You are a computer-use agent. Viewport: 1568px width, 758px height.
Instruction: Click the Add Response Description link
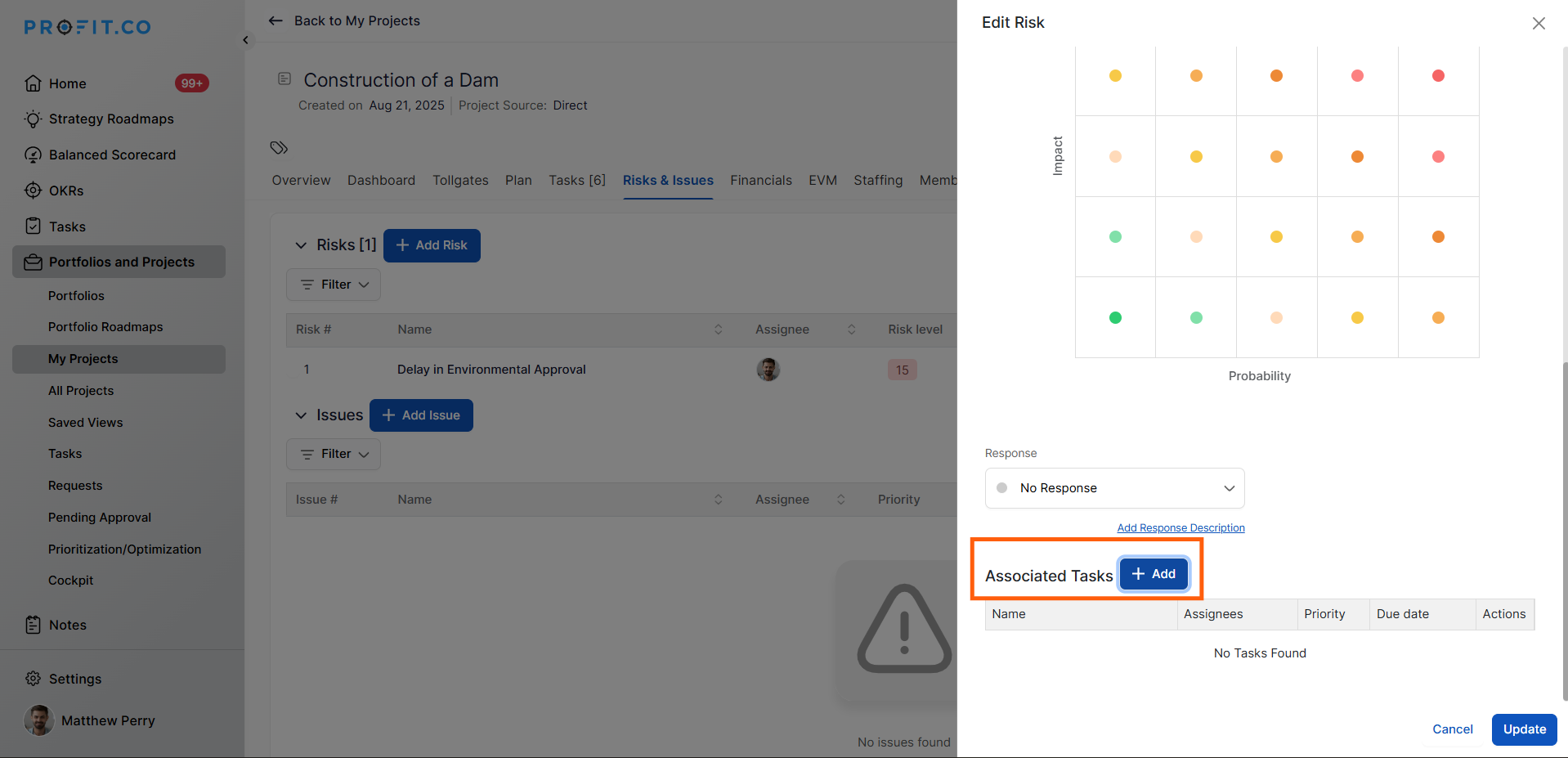1180,528
